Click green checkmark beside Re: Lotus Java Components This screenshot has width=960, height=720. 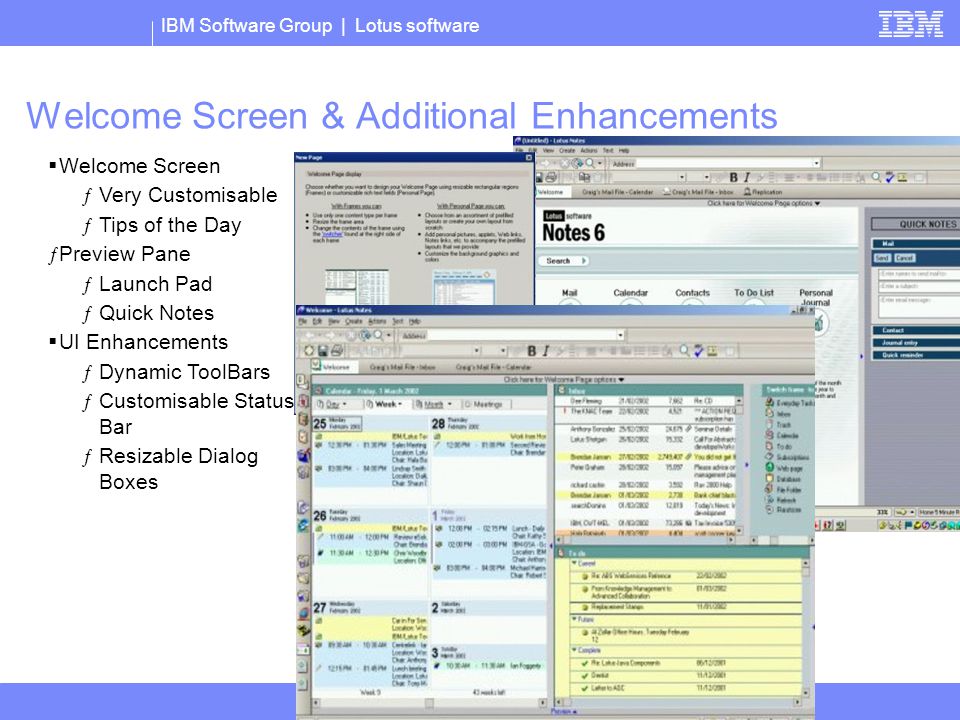click(584, 663)
